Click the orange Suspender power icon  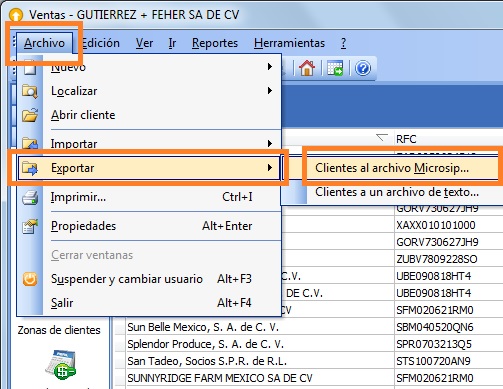point(30,279)
